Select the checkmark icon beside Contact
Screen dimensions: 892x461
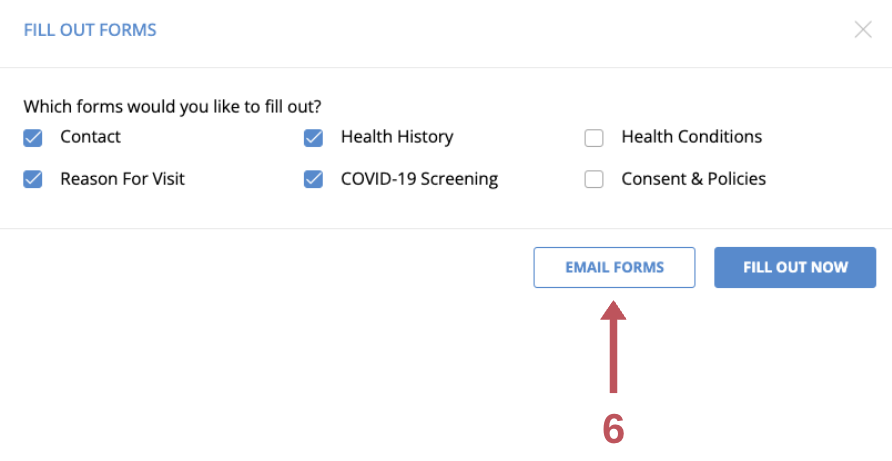click(32, 138)
